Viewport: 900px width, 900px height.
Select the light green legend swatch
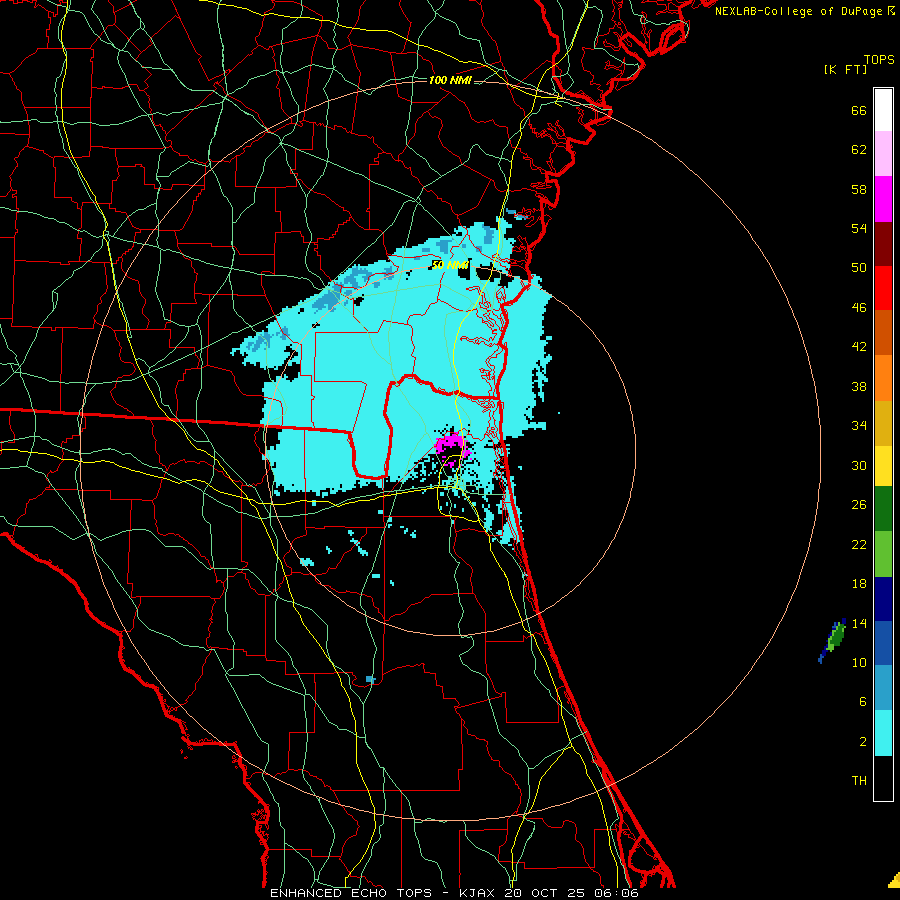click(883, 554)
